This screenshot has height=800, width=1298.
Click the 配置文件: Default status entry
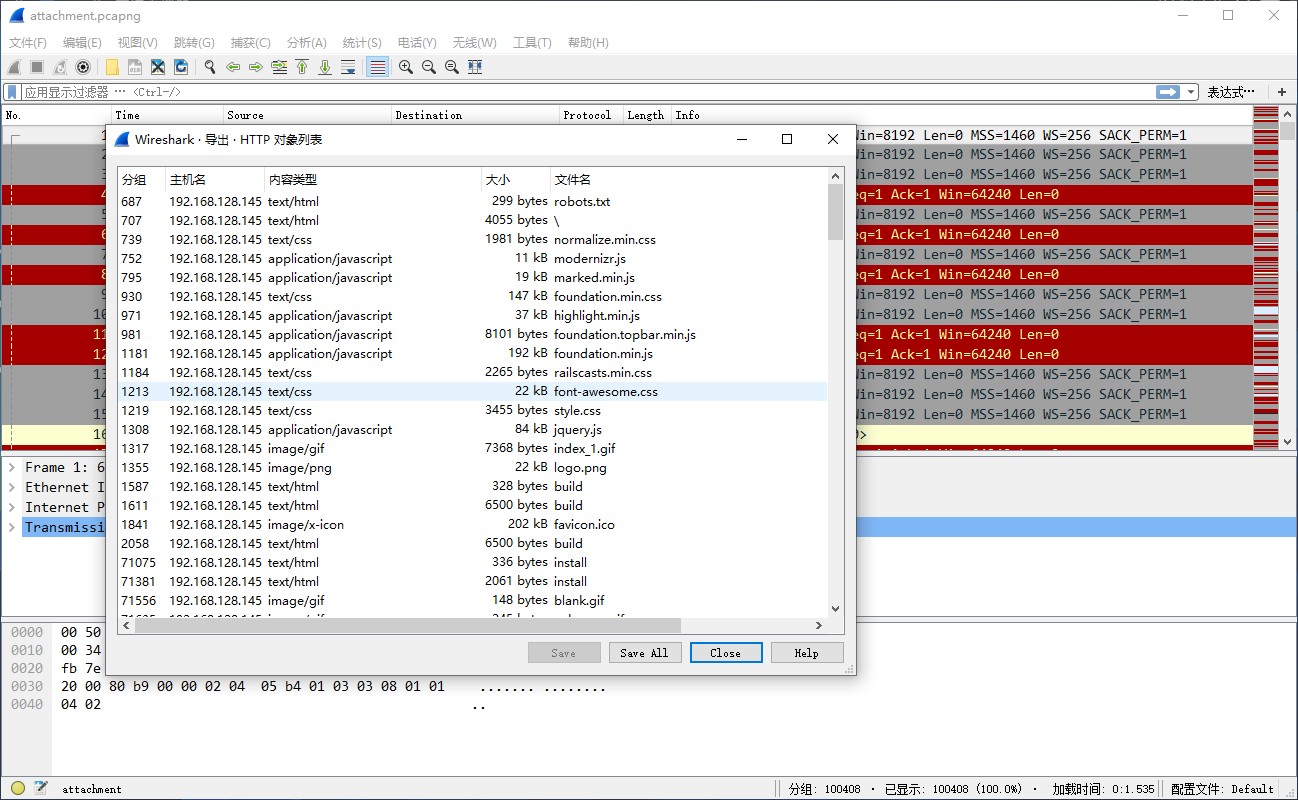click(x=1222, y=788)
